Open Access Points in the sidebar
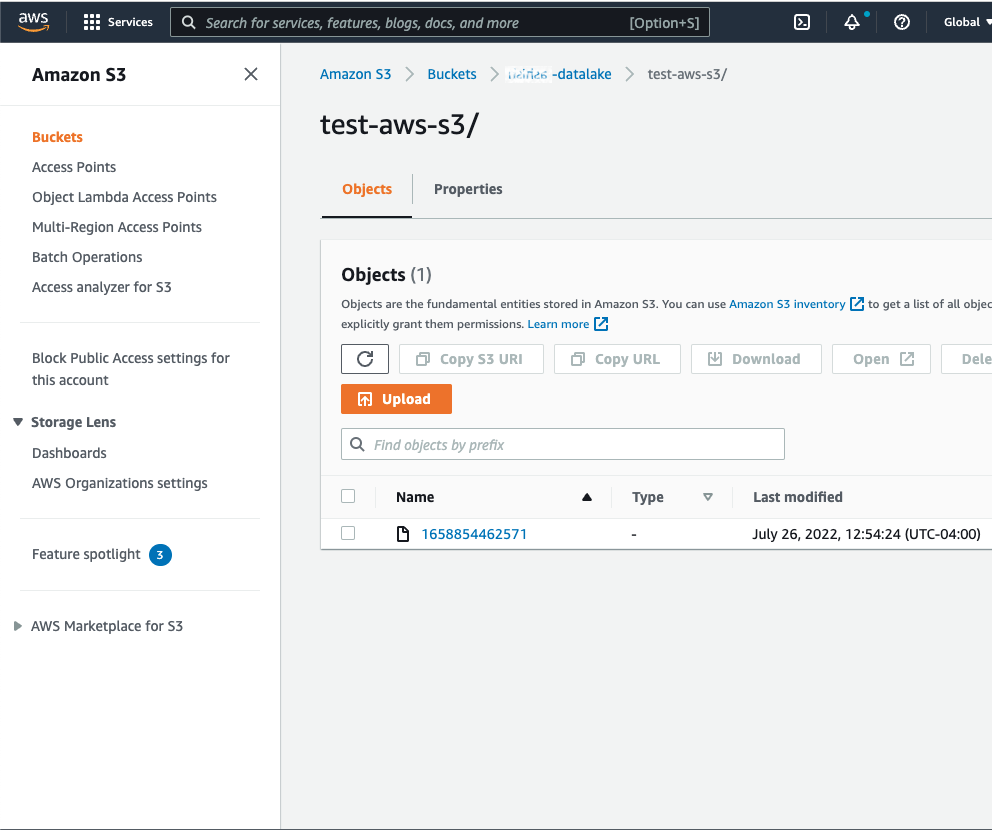This screenshot has width=992, height=830. [74, 167]
